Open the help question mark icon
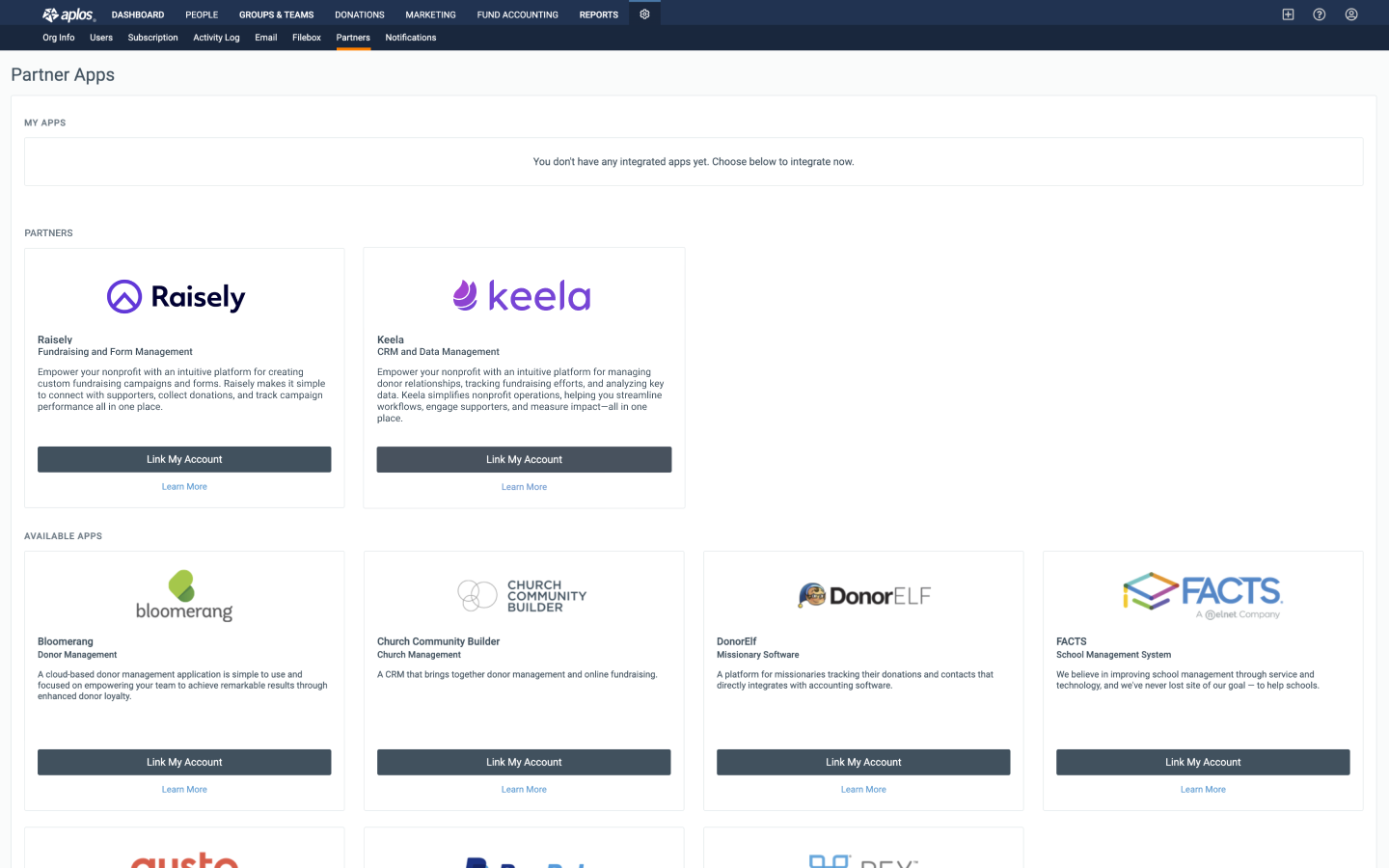1389x868 pixels. coord(1320,14)
